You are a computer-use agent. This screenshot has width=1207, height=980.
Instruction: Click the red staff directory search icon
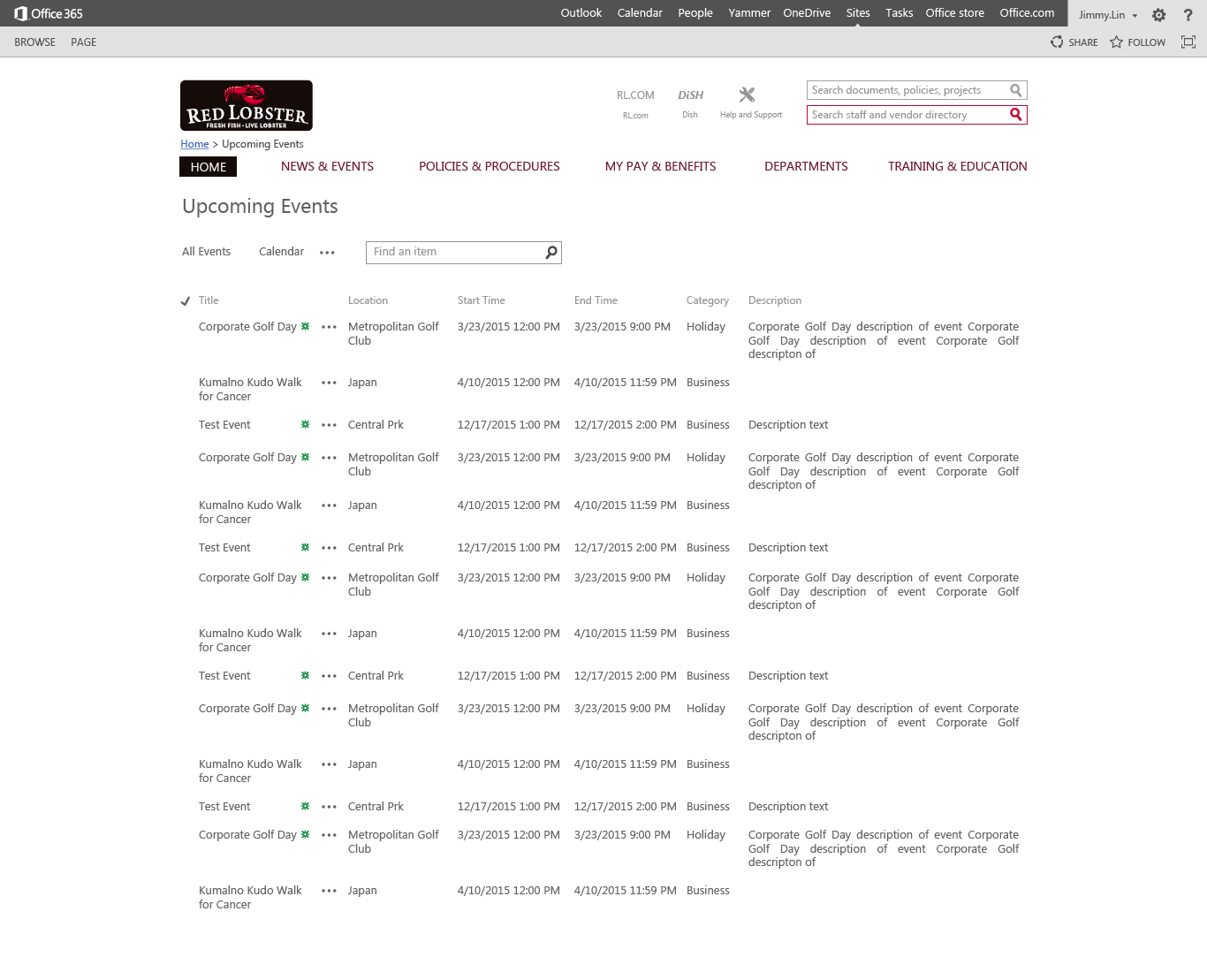1016,115
